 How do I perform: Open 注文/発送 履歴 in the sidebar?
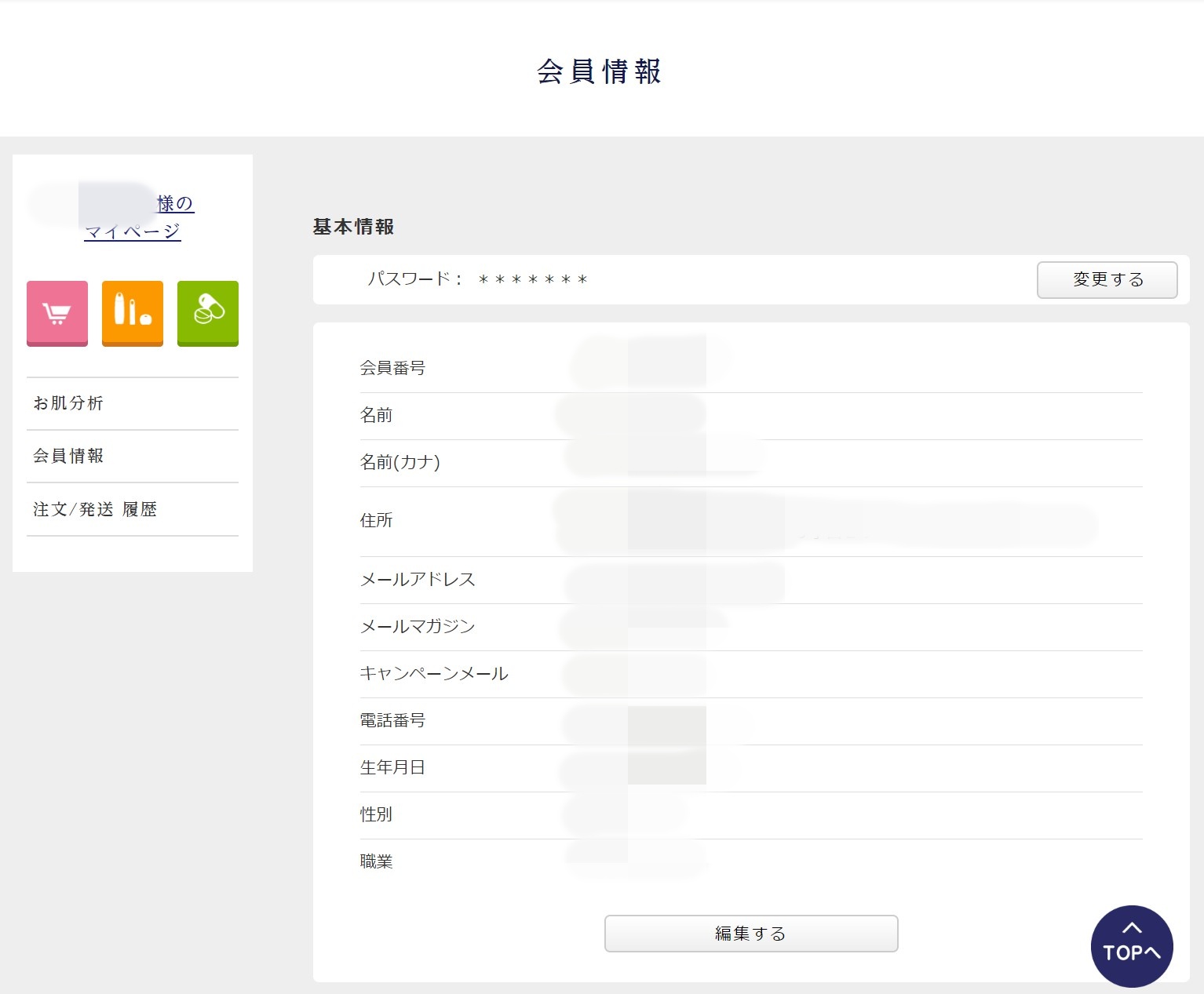95,509
